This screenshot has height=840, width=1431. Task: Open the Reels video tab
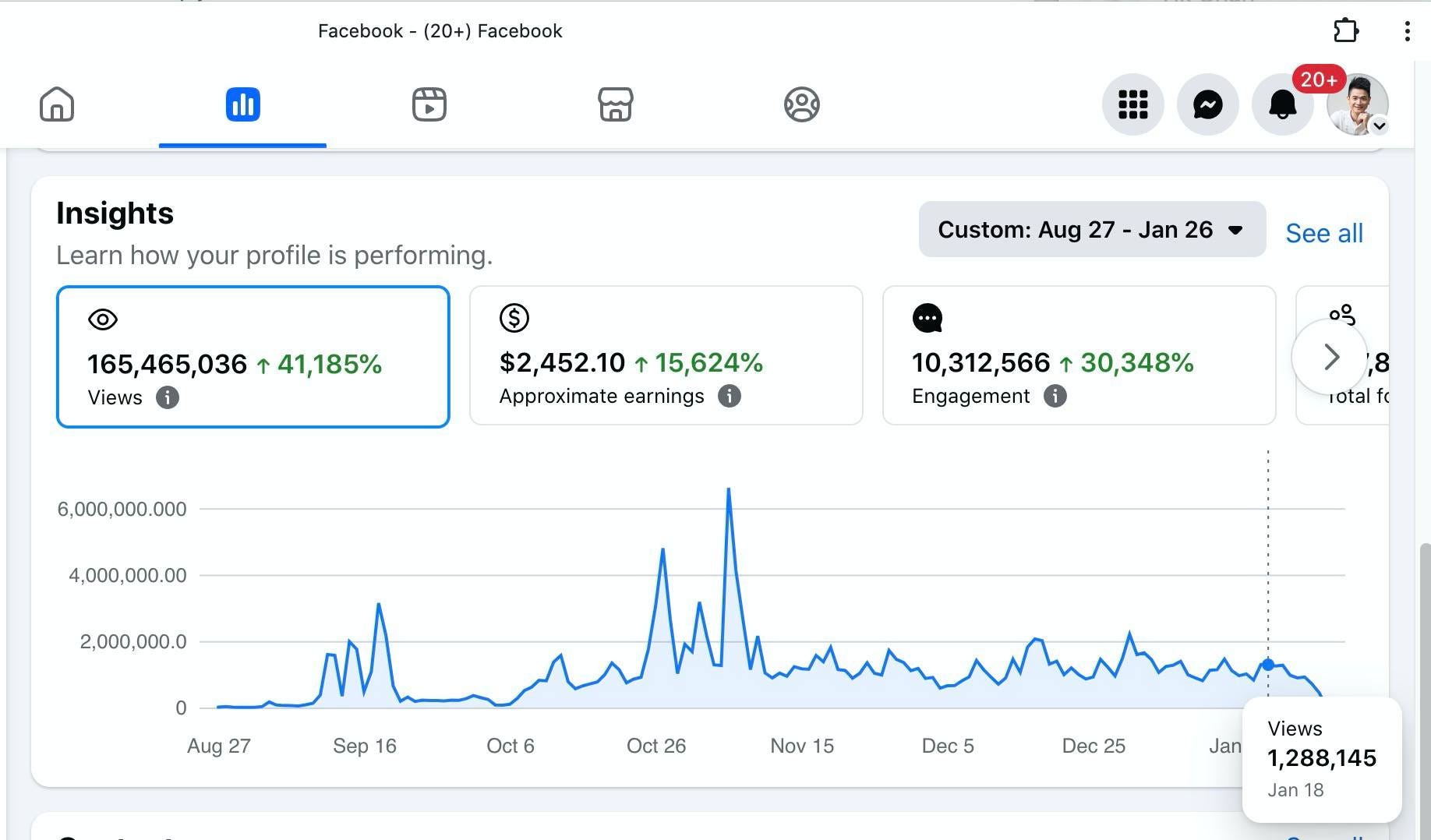coord(429,104)
